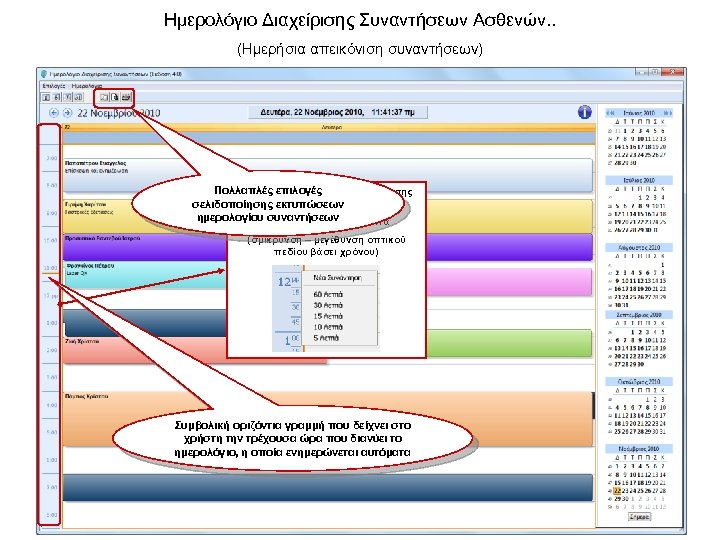The height and width of the screenshot is (540, 720).
Task: Click the 22 Νοεμβρίου 2010 date title
Action: 118,113
